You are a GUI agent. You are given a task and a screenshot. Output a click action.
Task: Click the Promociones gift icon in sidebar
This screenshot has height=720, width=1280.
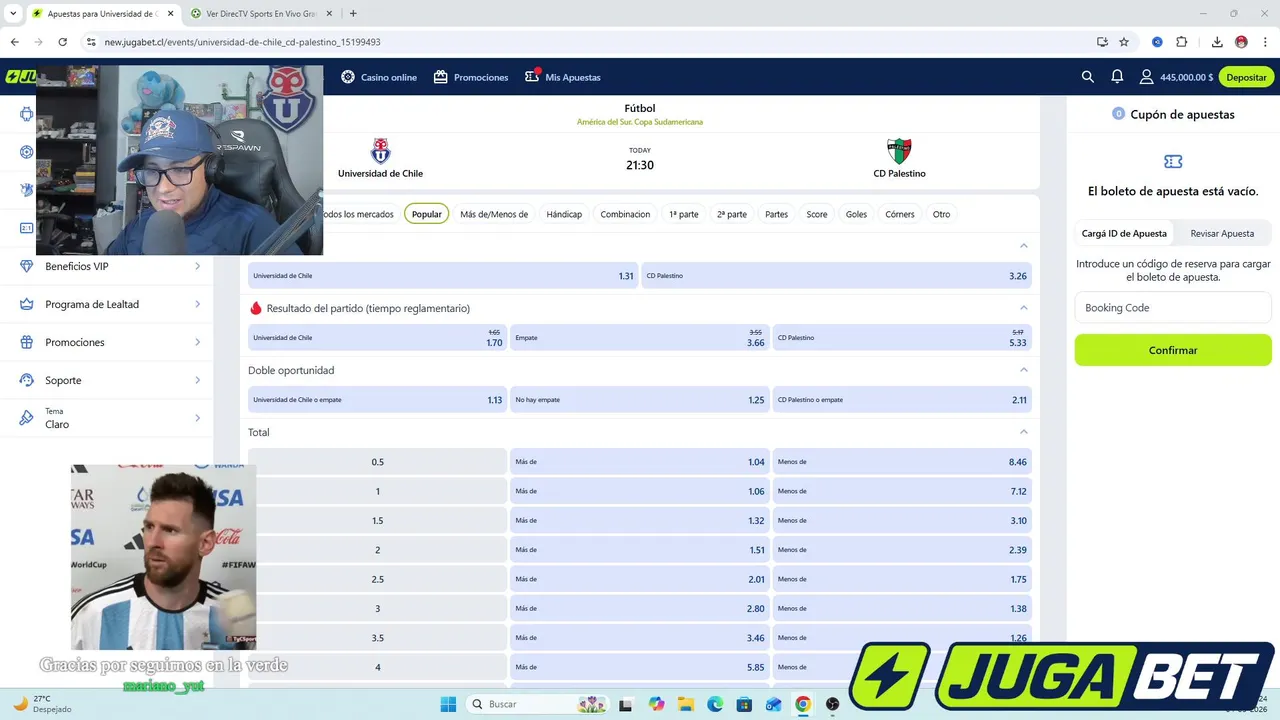[27, 342]
